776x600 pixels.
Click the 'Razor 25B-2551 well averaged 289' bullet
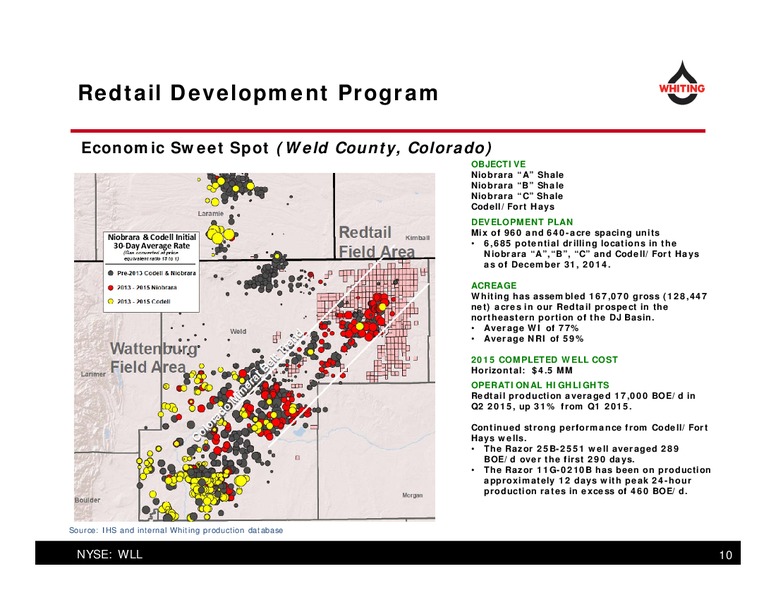576,453
